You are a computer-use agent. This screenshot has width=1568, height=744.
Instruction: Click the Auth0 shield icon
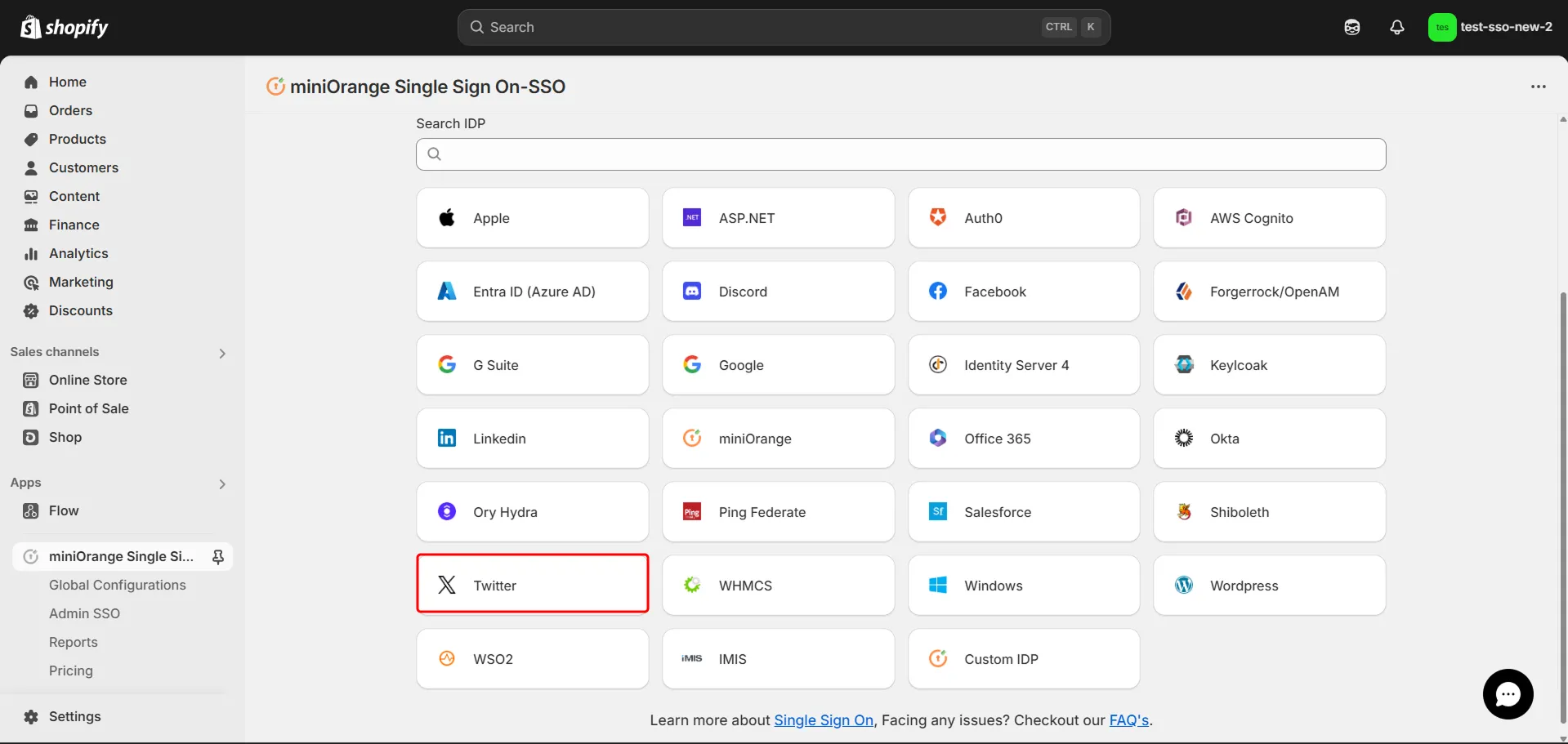point(938,217)
